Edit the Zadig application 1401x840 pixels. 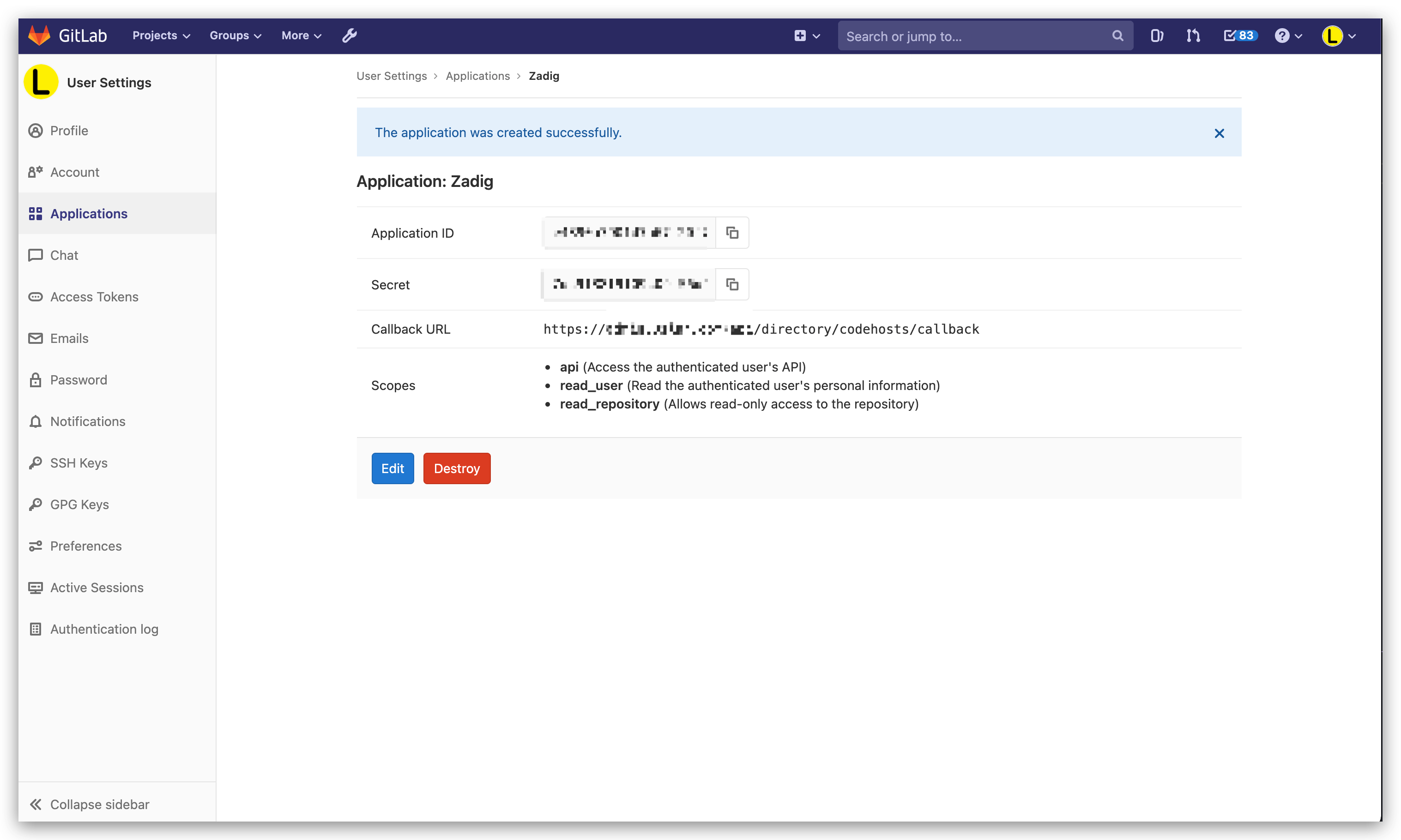pyautogui.click(x=393, y=468)
